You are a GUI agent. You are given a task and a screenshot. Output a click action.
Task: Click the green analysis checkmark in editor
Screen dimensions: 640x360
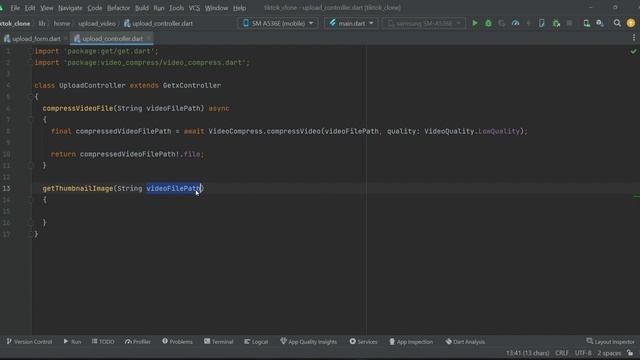click(x=633, y=51)
